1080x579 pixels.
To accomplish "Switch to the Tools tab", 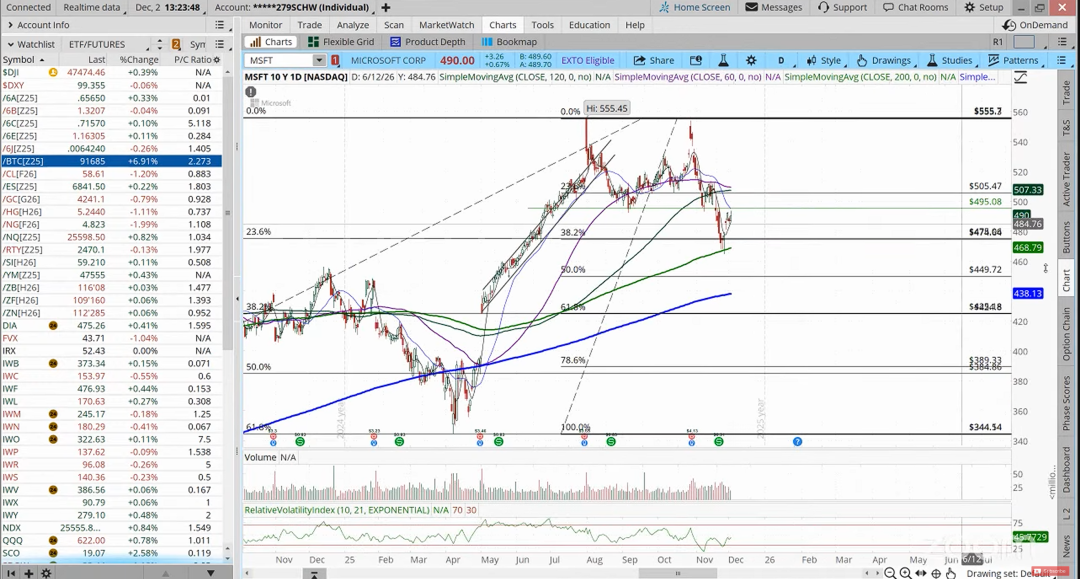I will point(542,25).
